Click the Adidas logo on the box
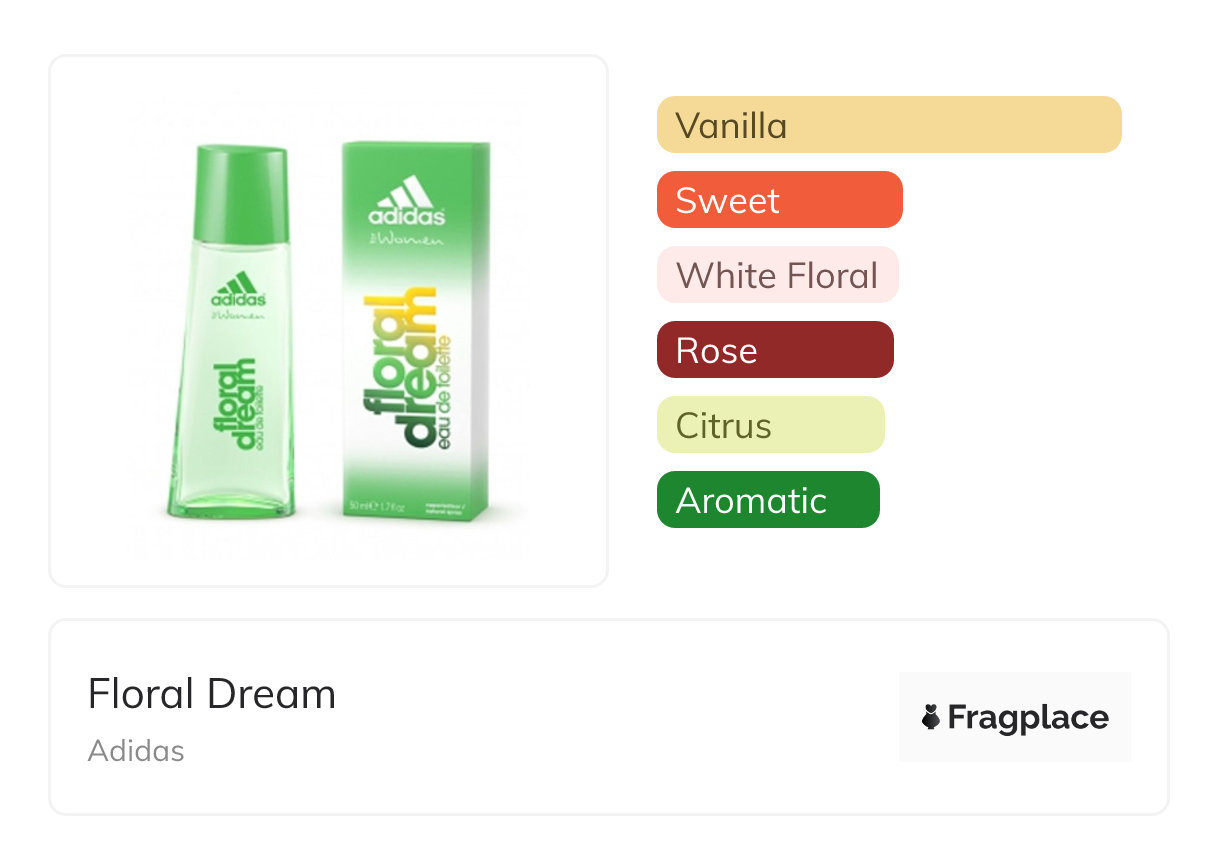Viewport: 1218px width, 864px height. (406, 201)
